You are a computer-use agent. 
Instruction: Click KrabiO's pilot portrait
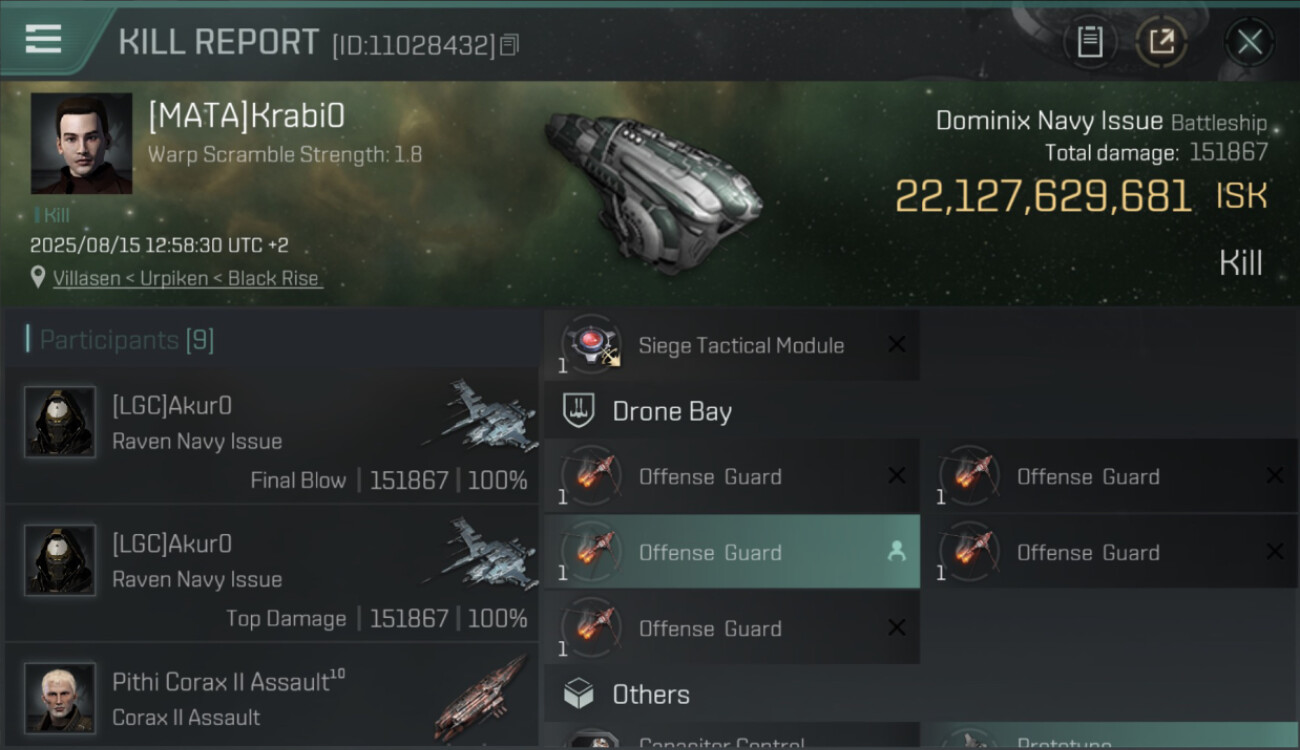click(x=81, y=143)
